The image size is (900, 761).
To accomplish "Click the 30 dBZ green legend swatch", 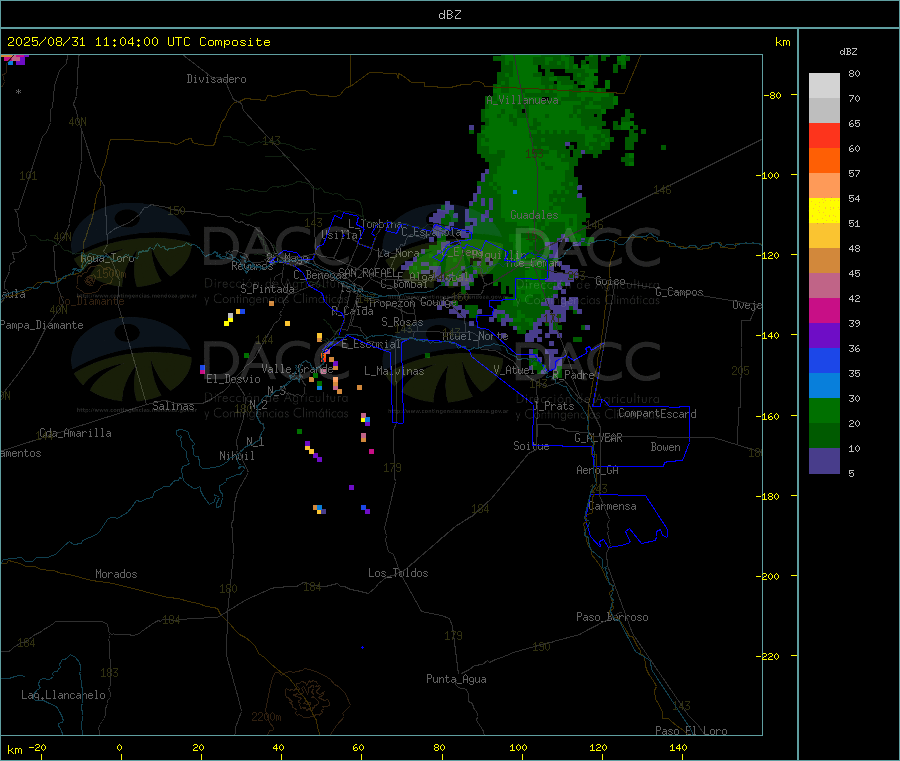I will point(824,410).
